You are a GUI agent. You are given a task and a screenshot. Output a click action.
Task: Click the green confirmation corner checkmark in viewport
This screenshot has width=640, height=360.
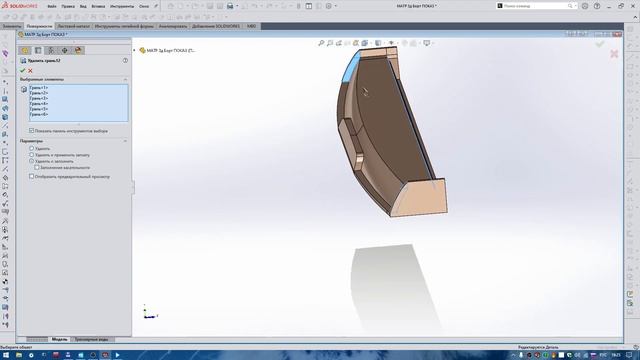600,44
